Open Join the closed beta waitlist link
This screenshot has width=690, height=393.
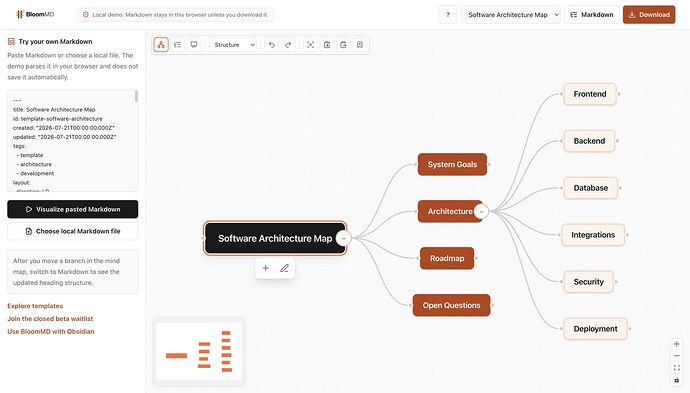coord(50,319)
